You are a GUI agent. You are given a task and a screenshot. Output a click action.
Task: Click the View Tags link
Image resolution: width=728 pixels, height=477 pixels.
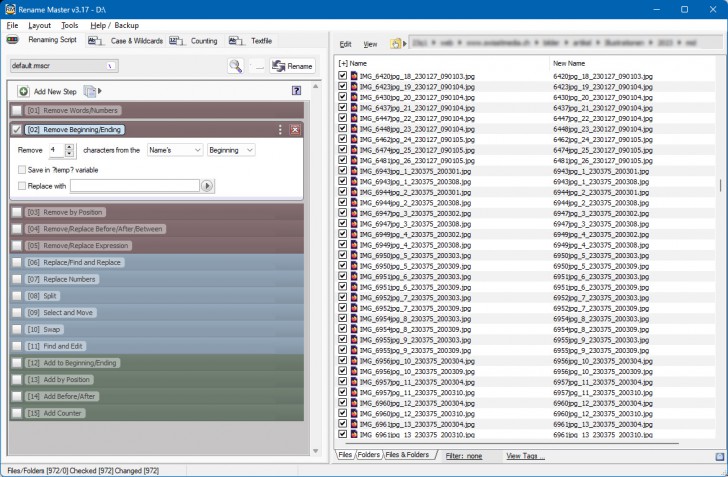[526, 456]
